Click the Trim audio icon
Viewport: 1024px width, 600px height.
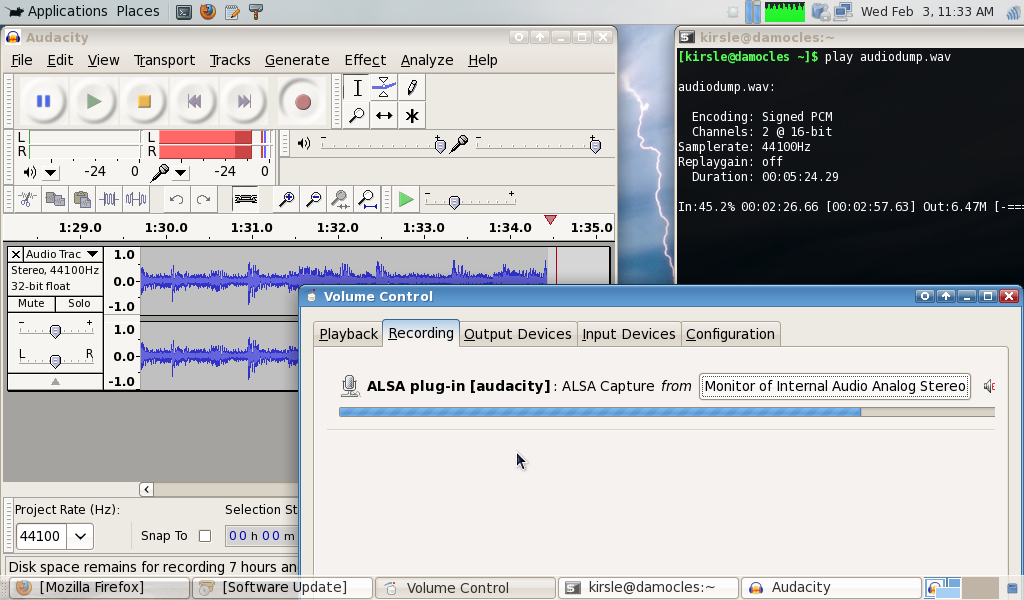pyautogui.click(x=108, y=199)
